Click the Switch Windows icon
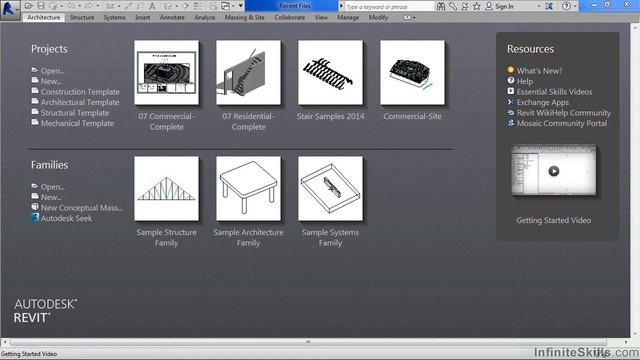 tap(226, 6)
